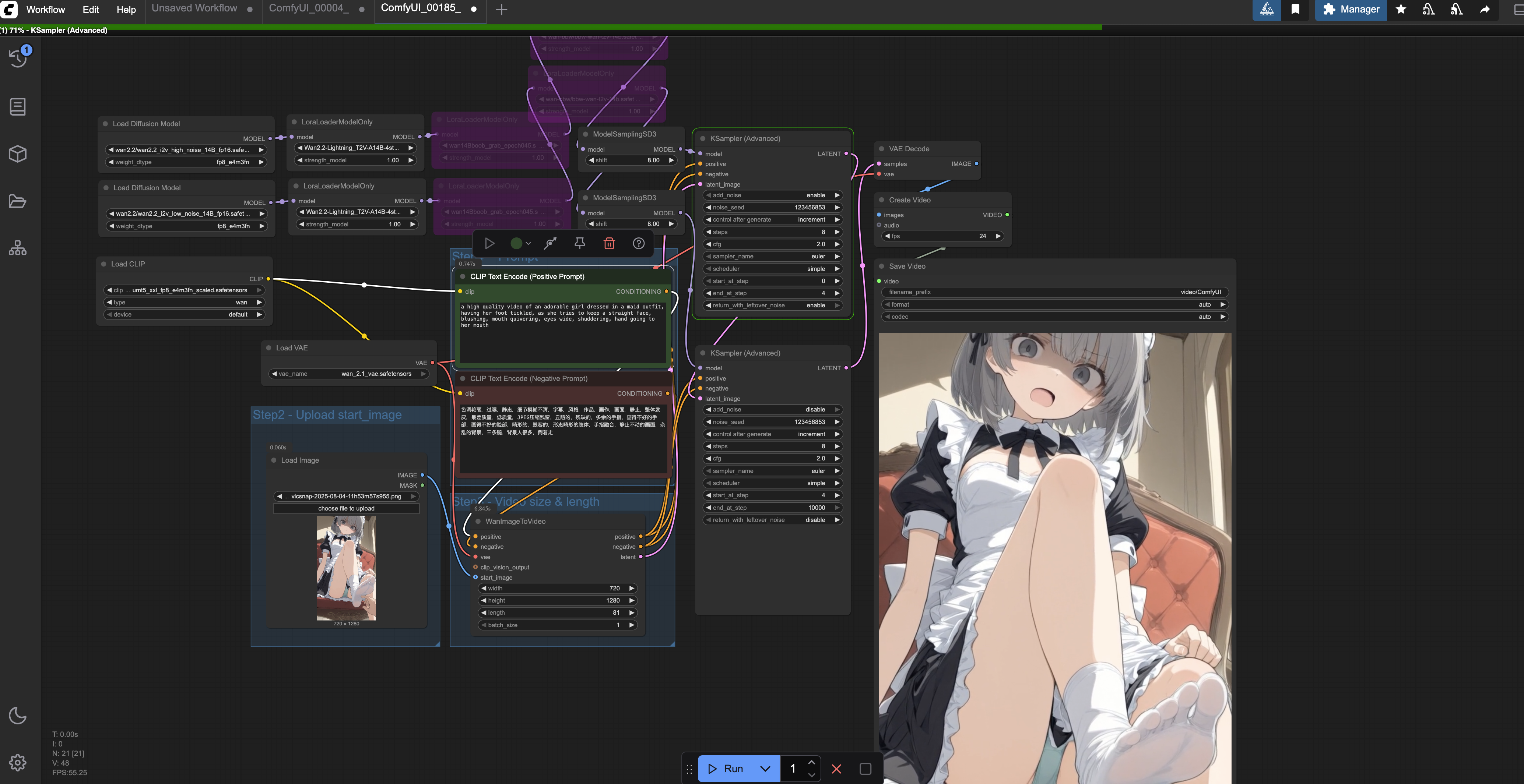Bypass the selected node using arrow-through-dot icon
Image resolution: width=1524 pixels, height=784 pixels.
click(550, 243)
